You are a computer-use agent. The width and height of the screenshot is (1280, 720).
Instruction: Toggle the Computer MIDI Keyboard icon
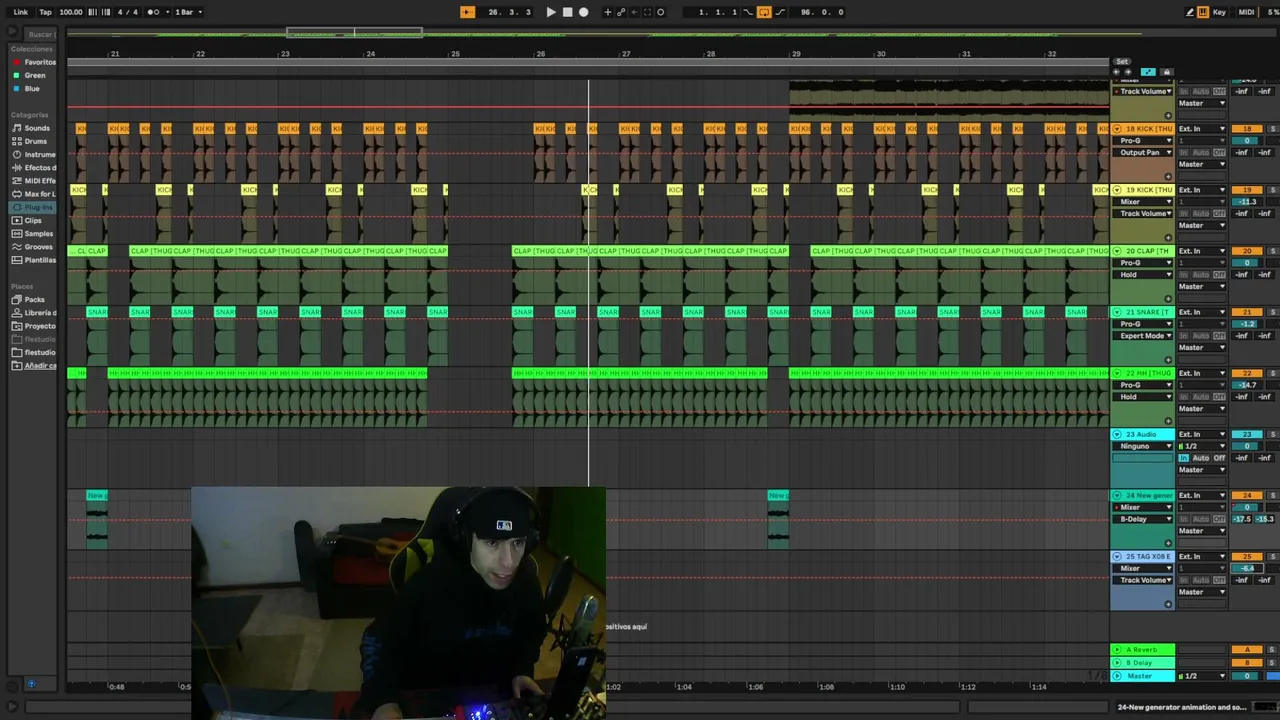click(1203, 12)
